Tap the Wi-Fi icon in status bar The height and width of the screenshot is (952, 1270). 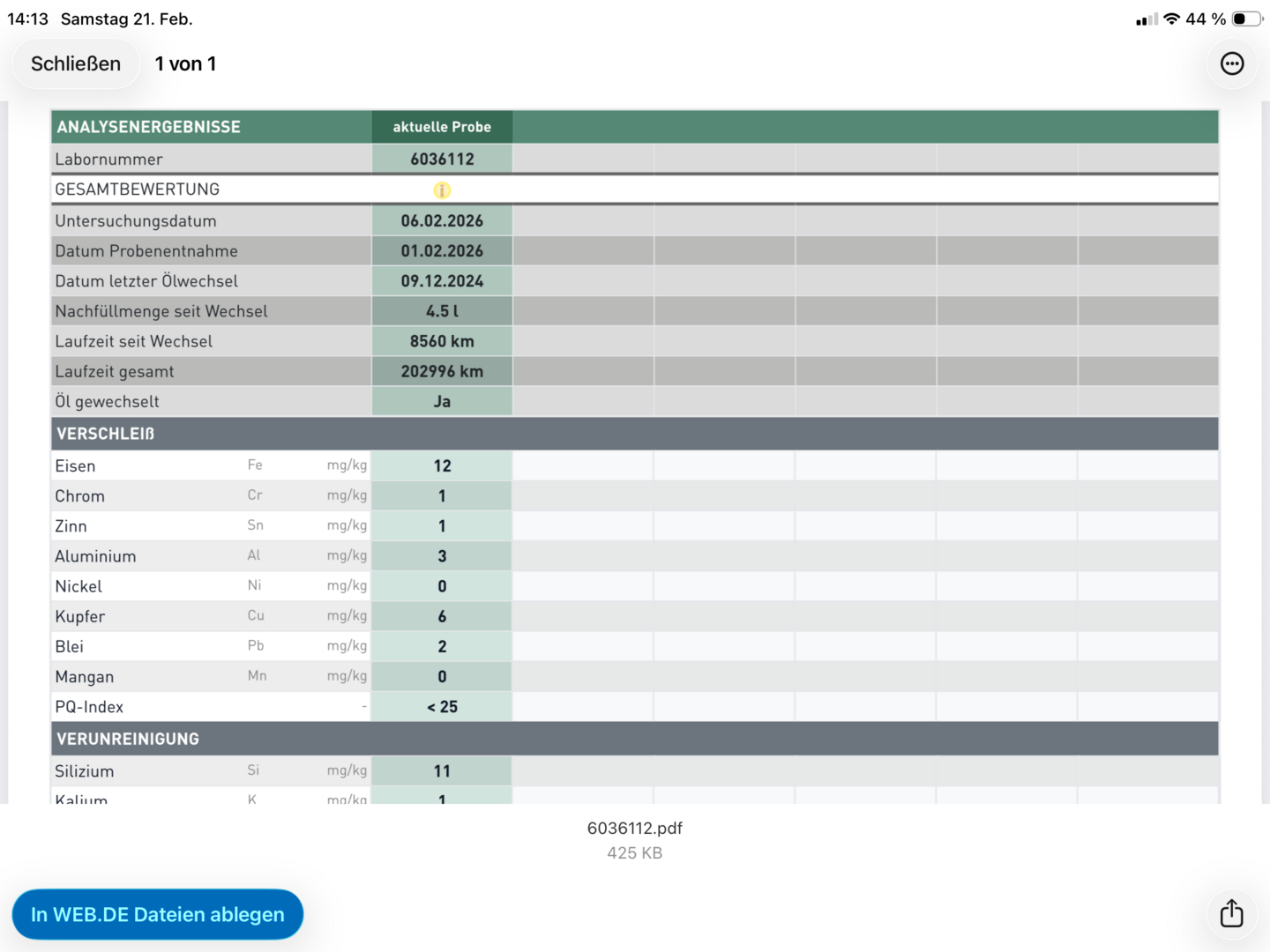pyautogui.click(x=1171, y=19)
